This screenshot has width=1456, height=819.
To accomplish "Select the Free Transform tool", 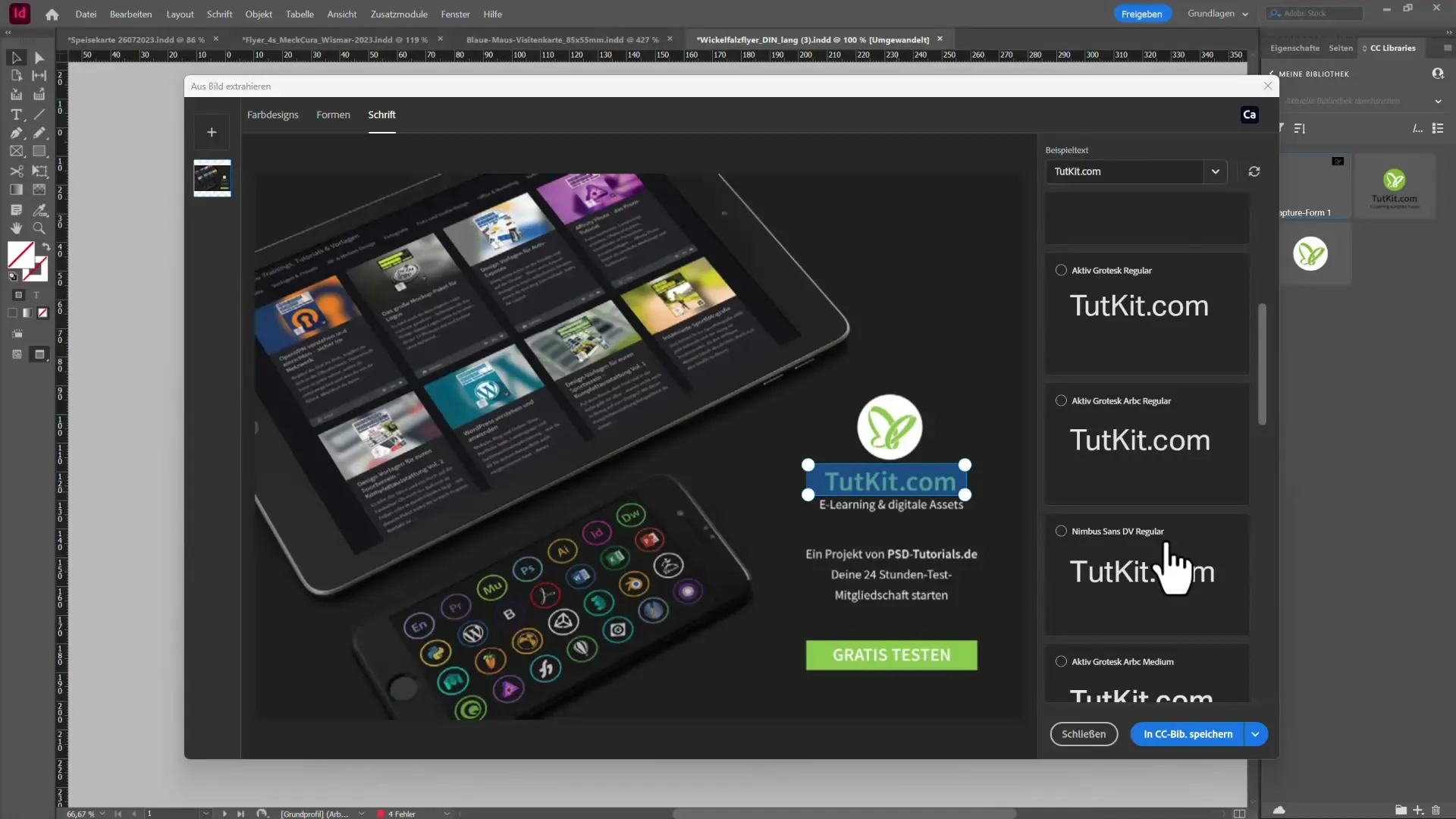I will click(39, 171).
